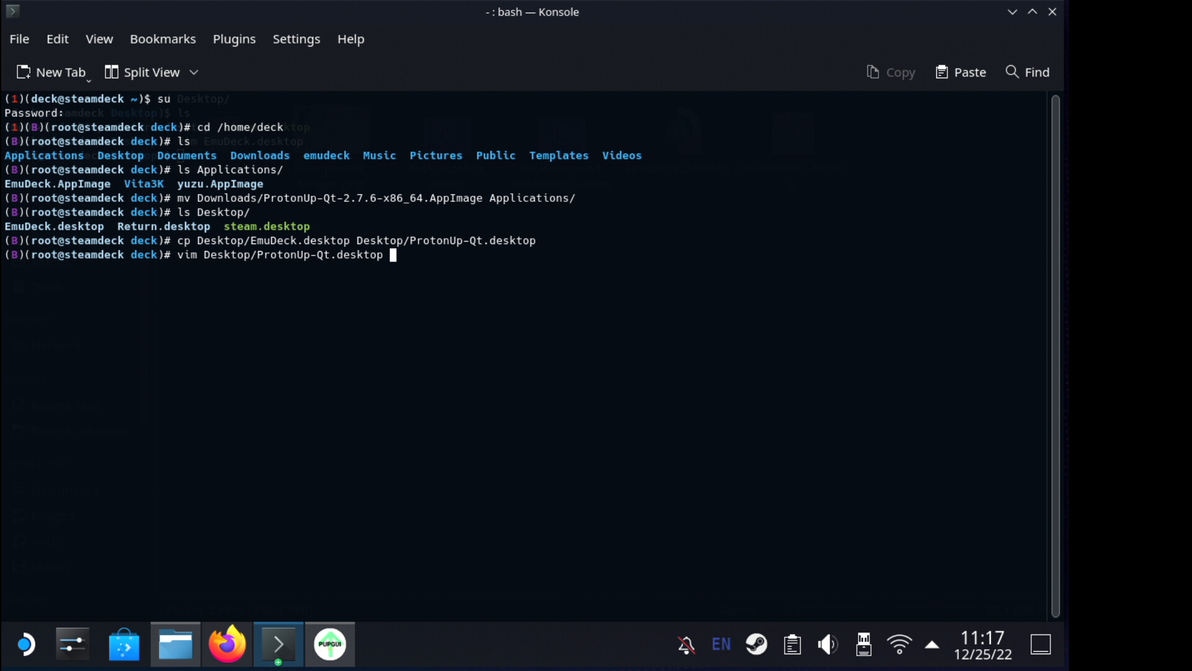Open the Edit menu
1192x671 pixels.
pos(57,39)
